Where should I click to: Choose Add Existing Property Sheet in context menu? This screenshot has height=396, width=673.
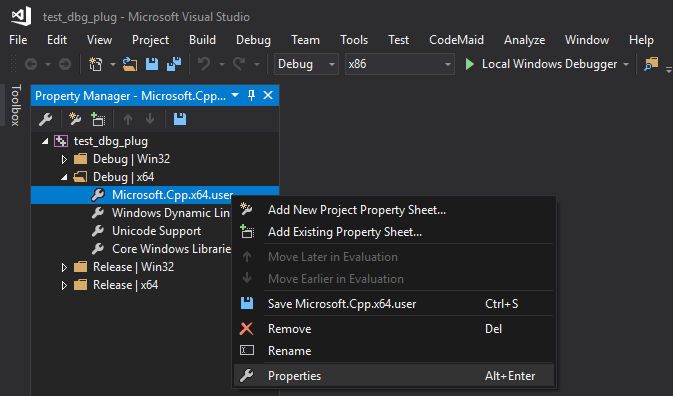(x=394, y=232)
